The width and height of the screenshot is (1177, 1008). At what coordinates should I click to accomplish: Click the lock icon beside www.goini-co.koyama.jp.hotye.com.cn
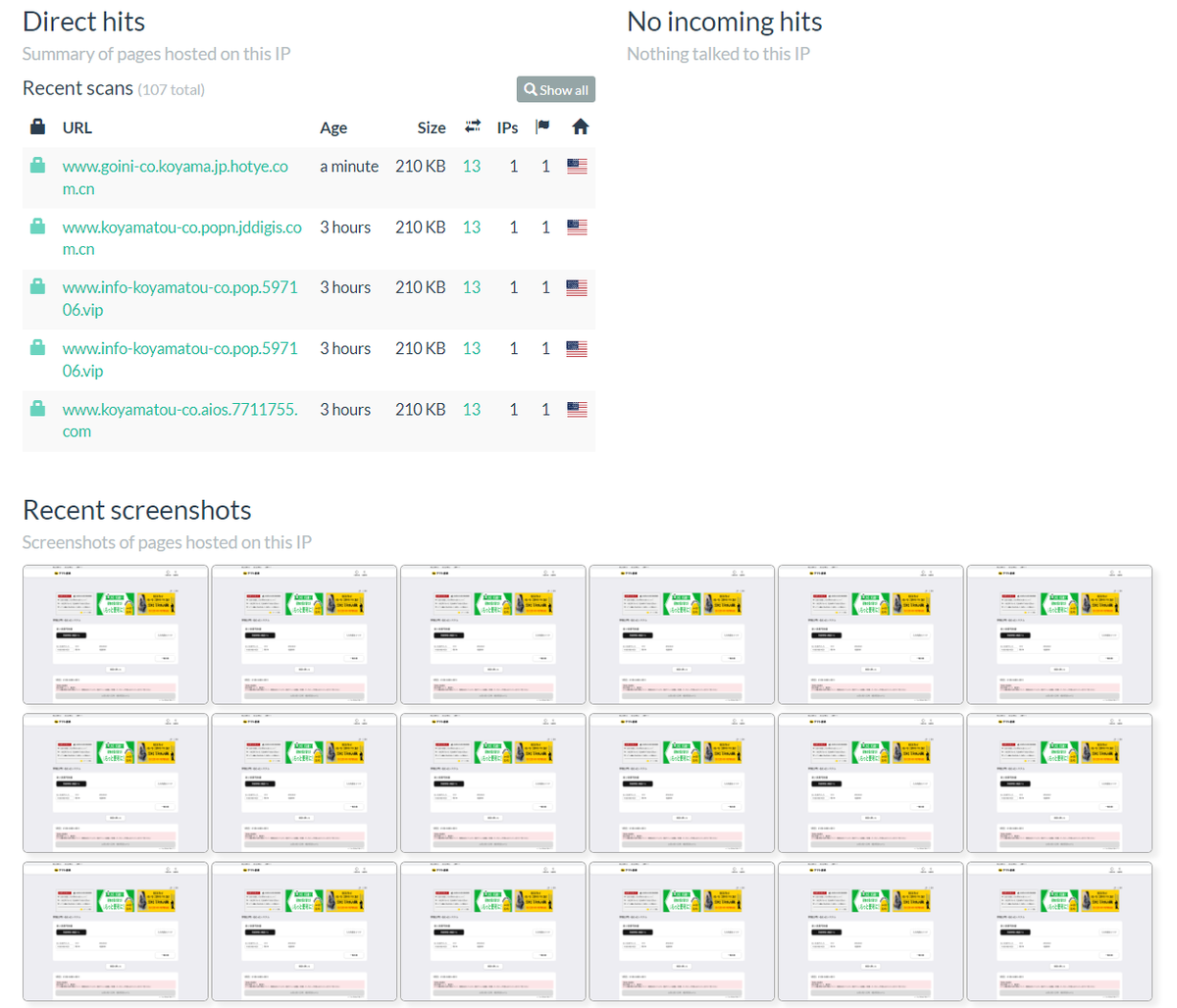tap(37, 166)
